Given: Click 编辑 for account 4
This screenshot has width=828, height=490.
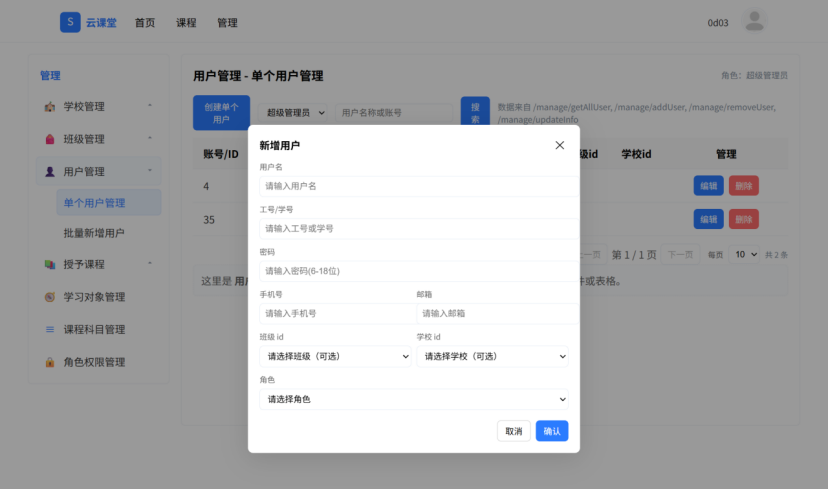Looking at the screenshot, I should click(708, 185).
